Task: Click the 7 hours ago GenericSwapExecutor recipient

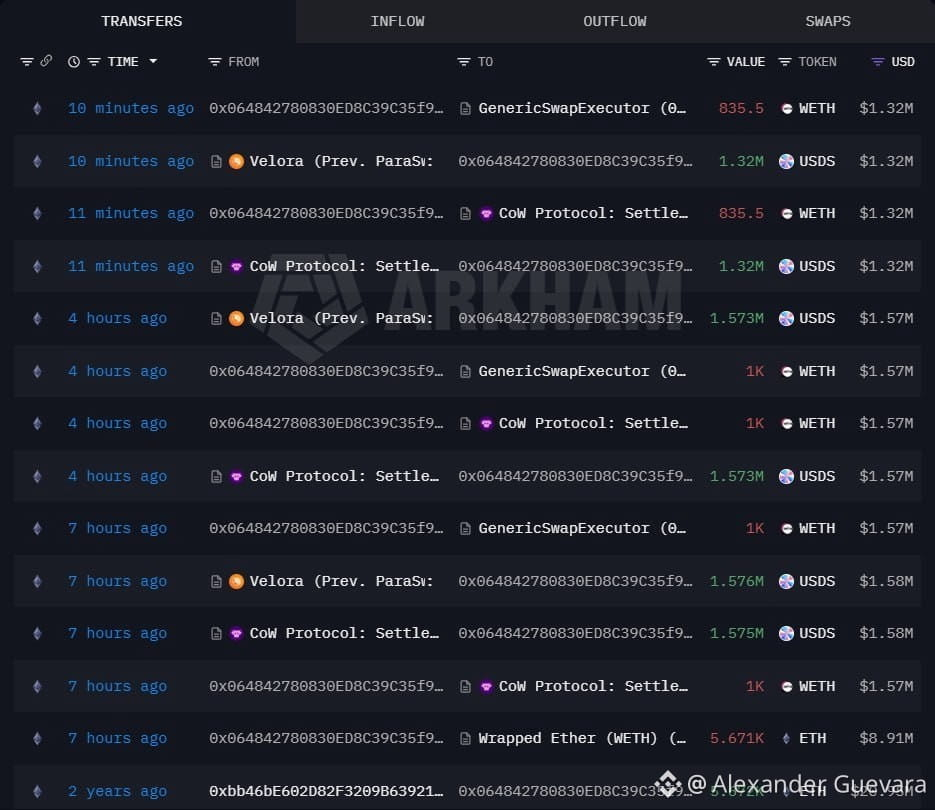Action: 582,528
